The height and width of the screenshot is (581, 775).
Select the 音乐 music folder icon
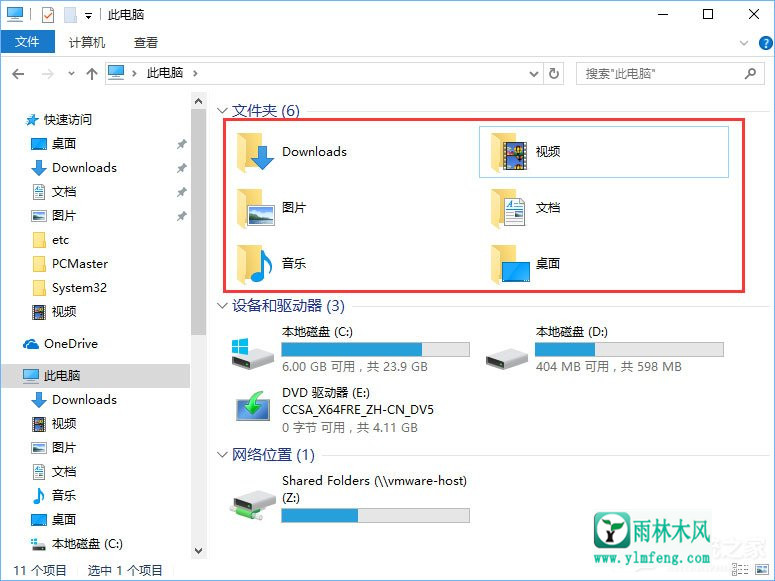(x=255, y=264)
